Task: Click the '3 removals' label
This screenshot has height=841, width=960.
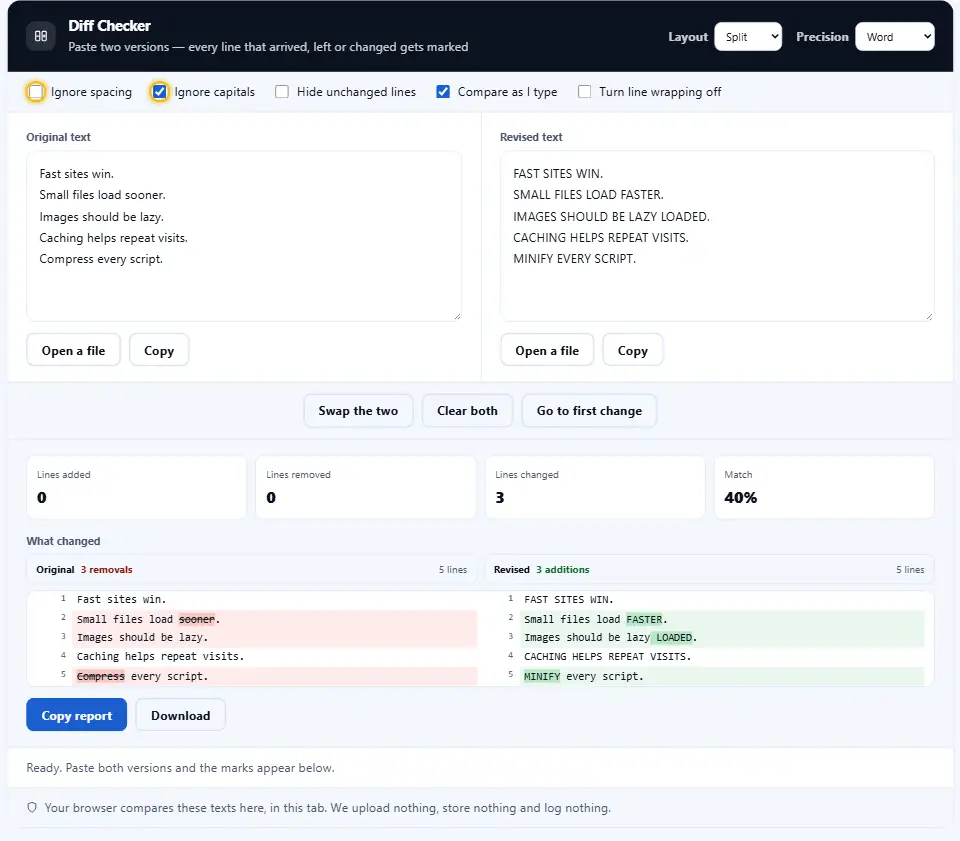Action: 107,570
